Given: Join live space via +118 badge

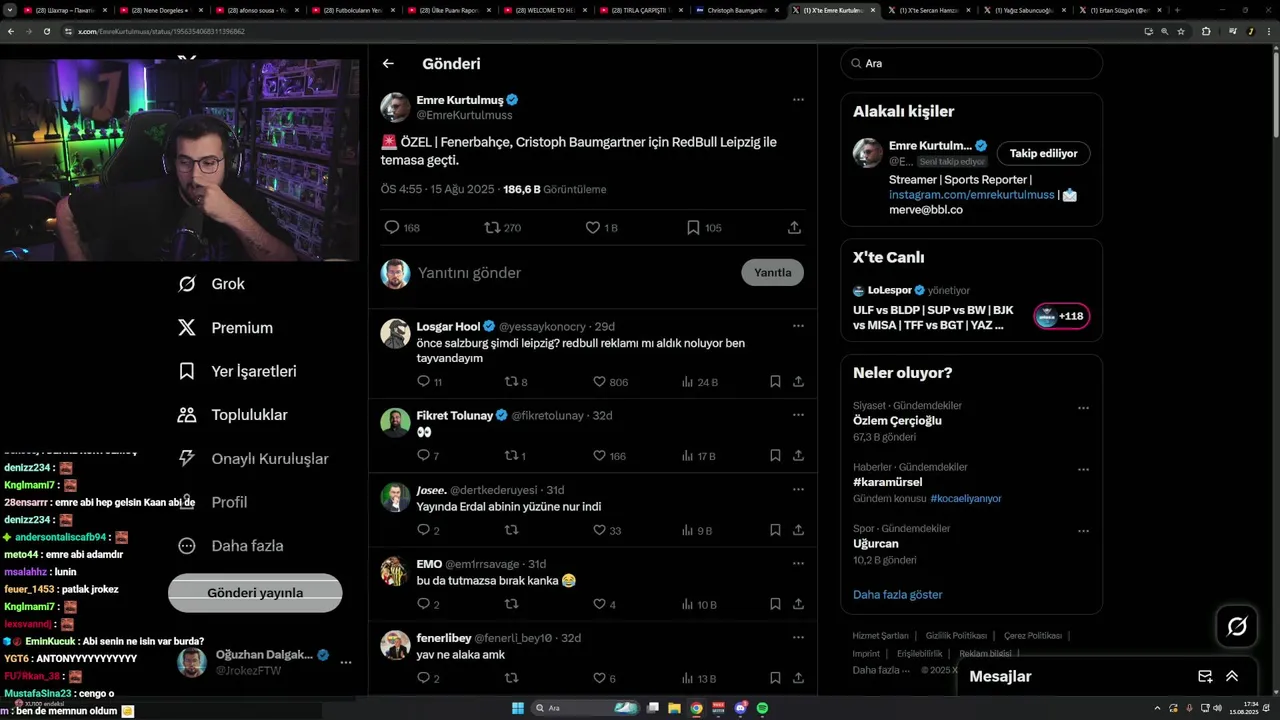Looking at the screenshot, I should (1061, 316).
